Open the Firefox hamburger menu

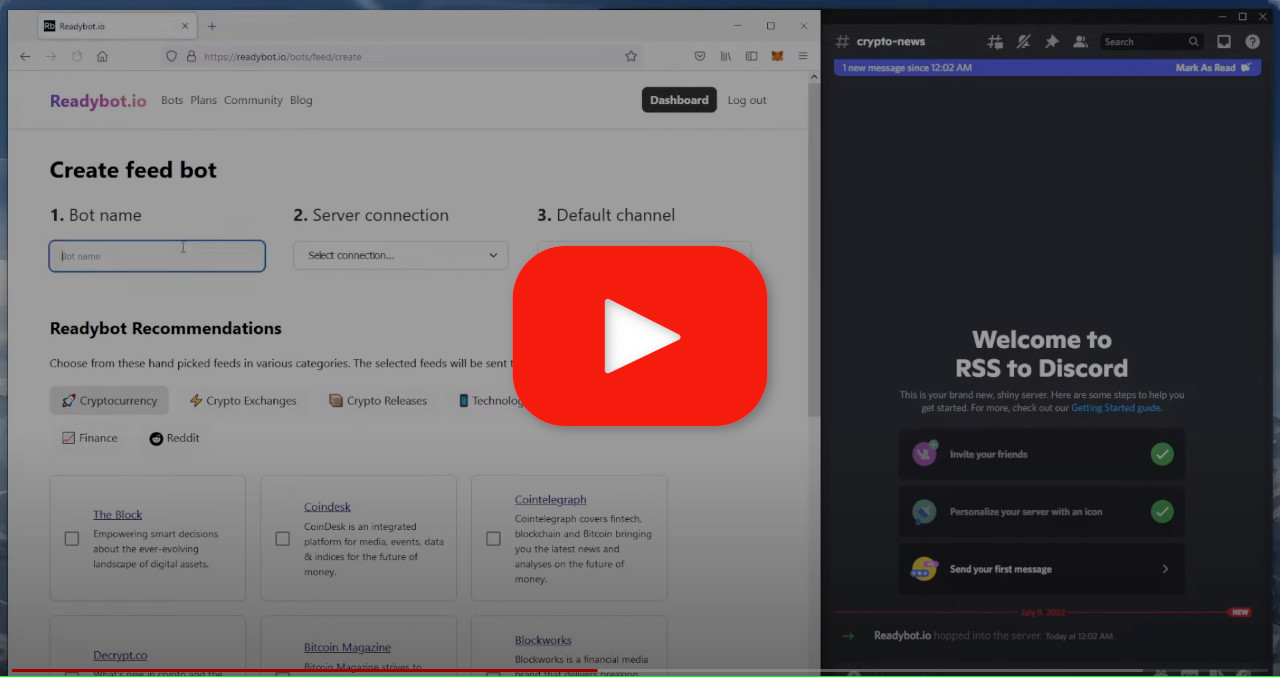(803, 57)
